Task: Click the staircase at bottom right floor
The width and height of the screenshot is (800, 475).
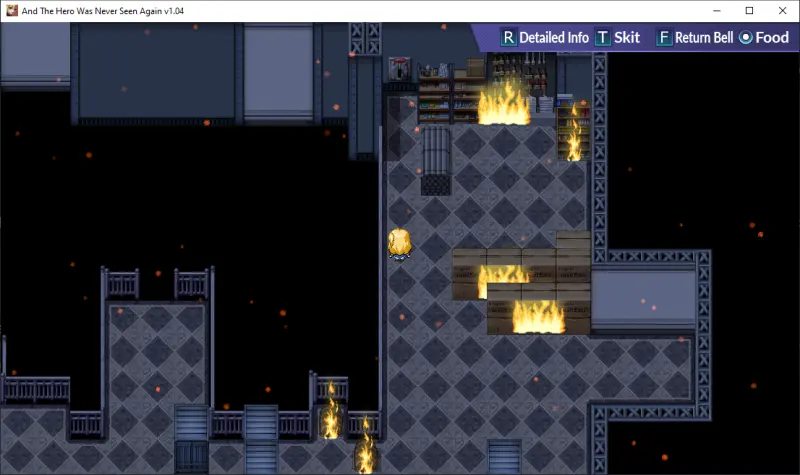Action: pyautogui.click(x=504, y=456)
